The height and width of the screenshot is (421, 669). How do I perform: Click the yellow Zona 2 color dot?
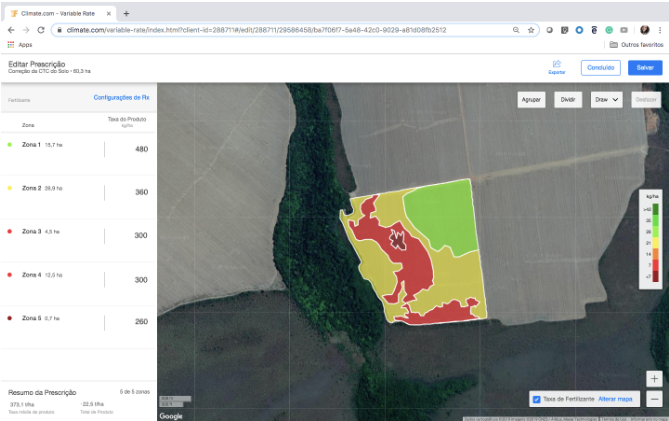[10, 188]
